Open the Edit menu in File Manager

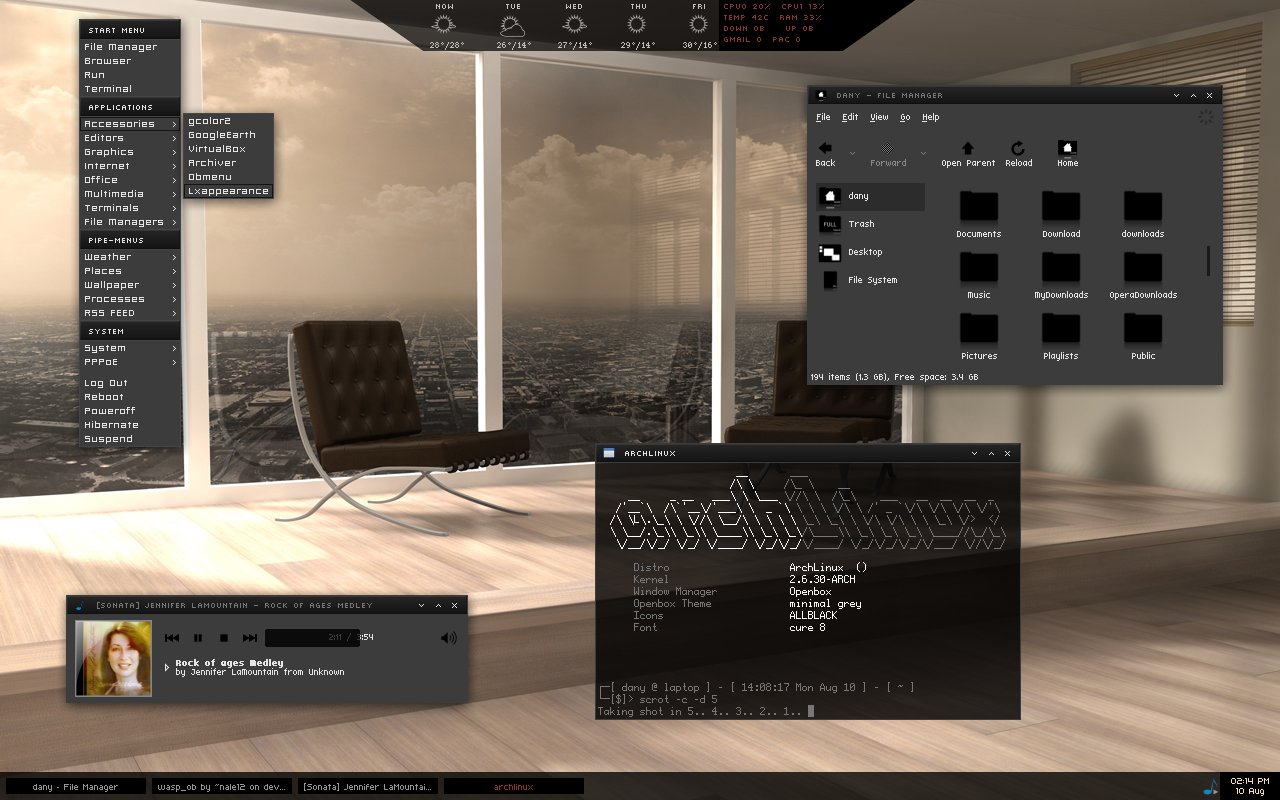(x=850, y=117)
